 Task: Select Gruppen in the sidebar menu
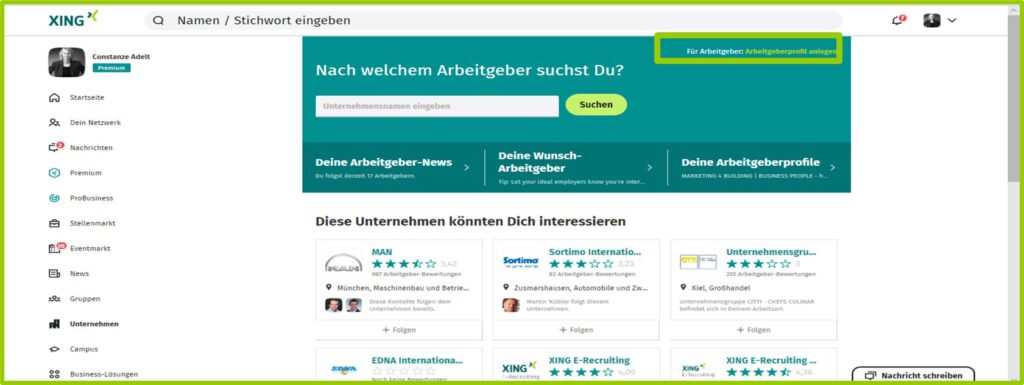85,299
